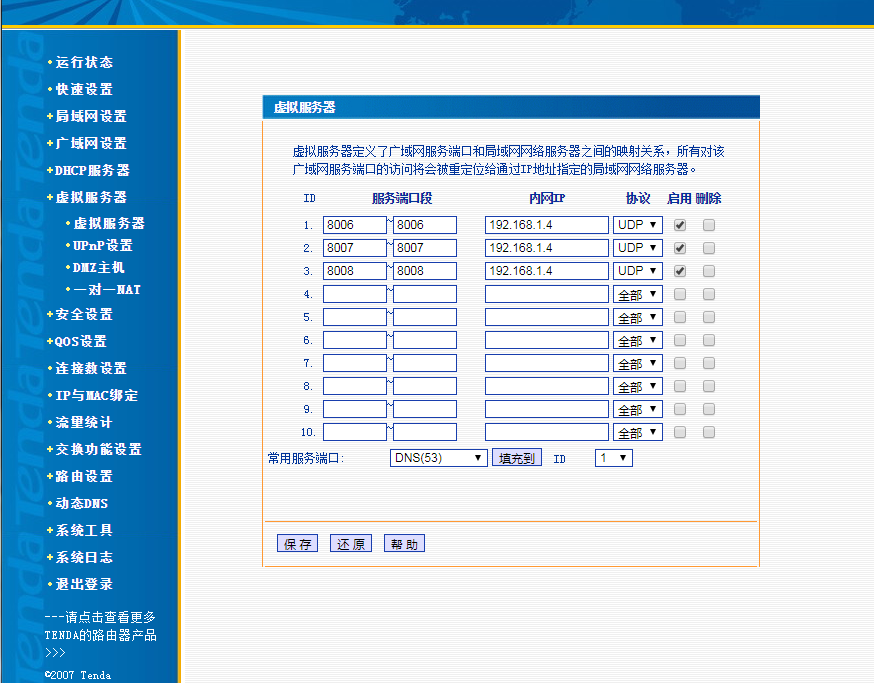Expand the 系统日志 section

click(x=84, y=557)
